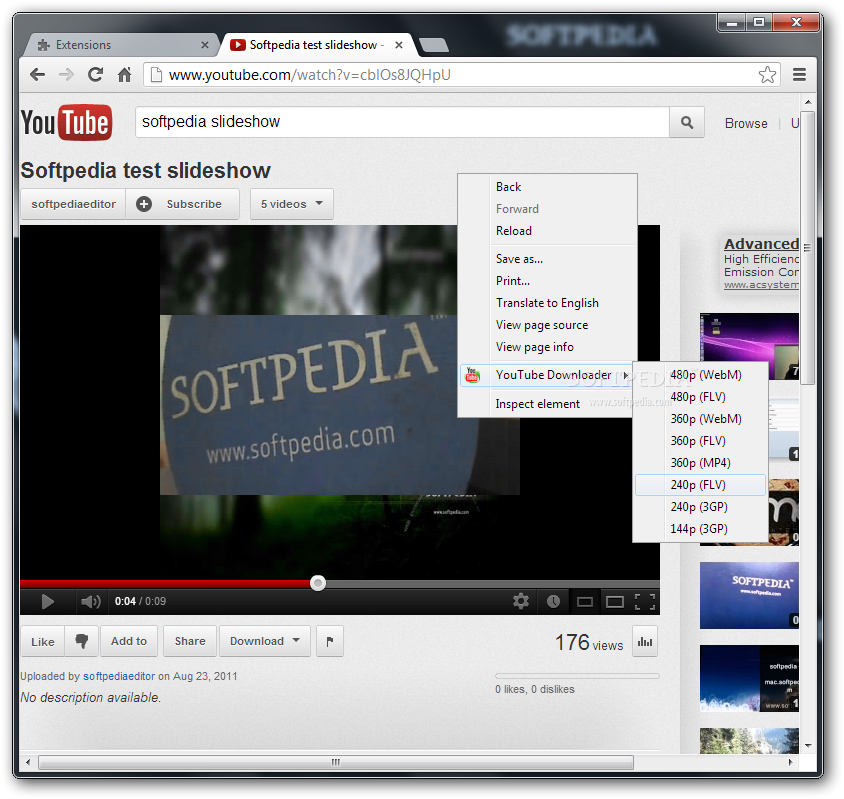Enter fullscreen video mode
Screen dimensions: 844x799
click(645, 601)
